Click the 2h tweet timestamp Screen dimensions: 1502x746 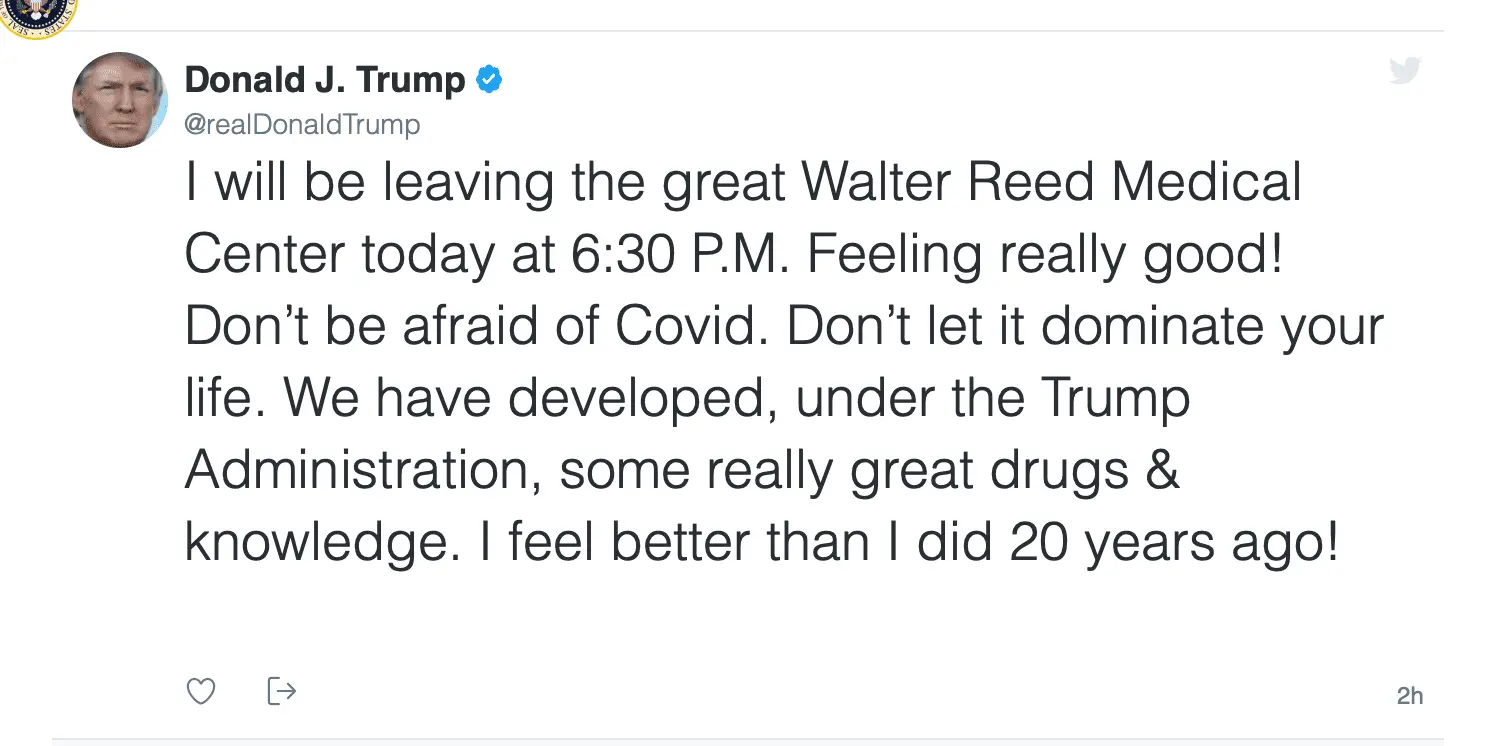[1409, 696]
